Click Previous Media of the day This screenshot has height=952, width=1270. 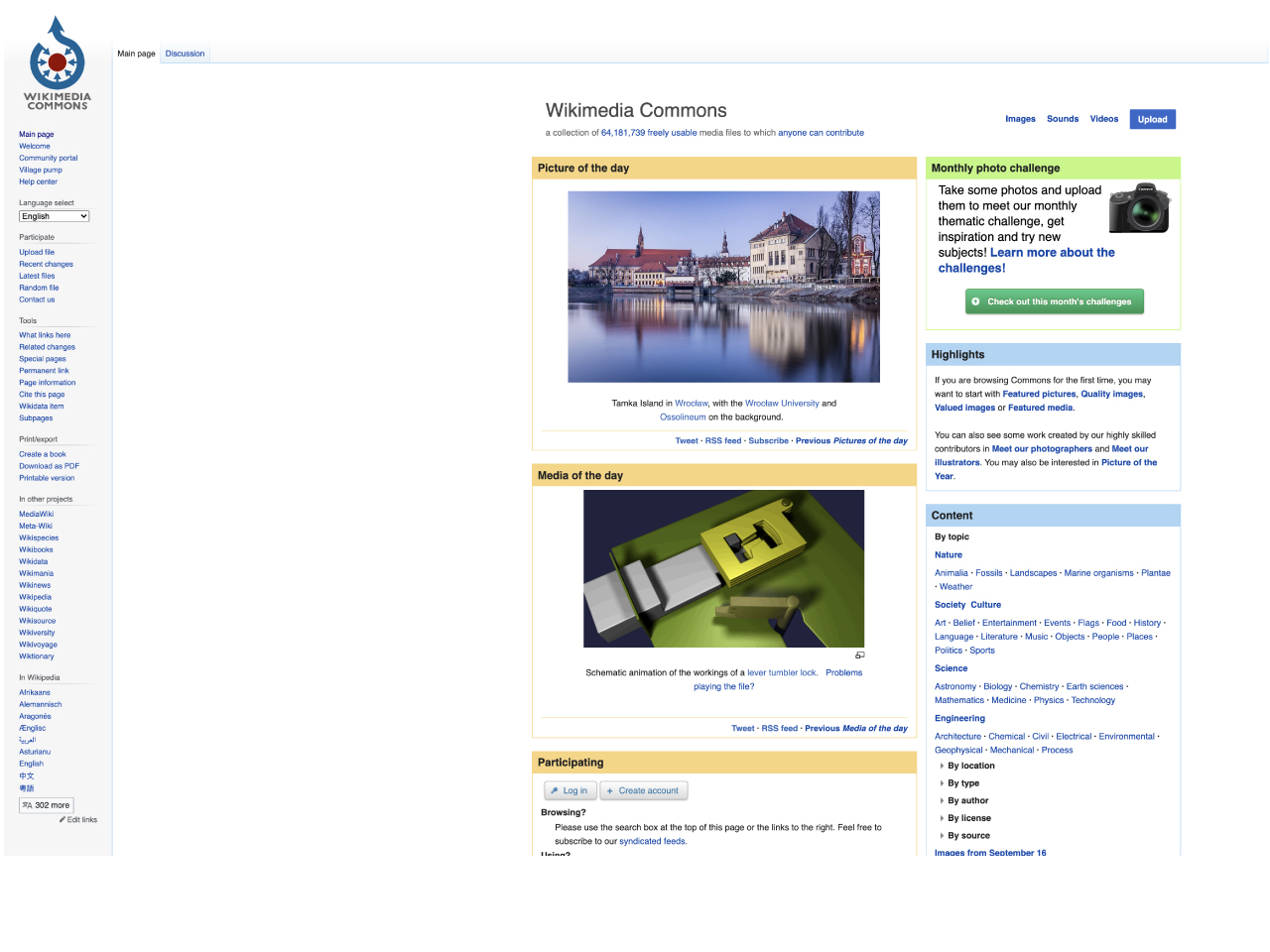point(856,729)
